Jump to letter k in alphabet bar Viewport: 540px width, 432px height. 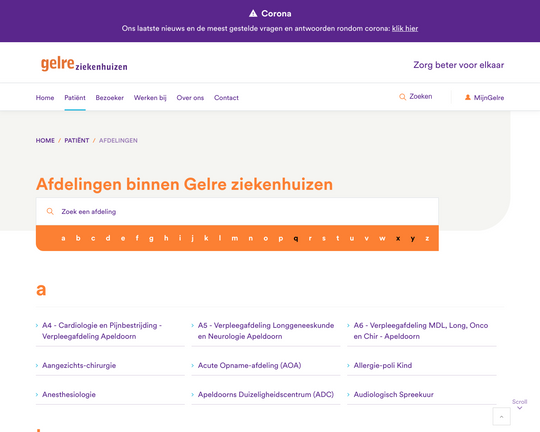[x=206, y=238]
